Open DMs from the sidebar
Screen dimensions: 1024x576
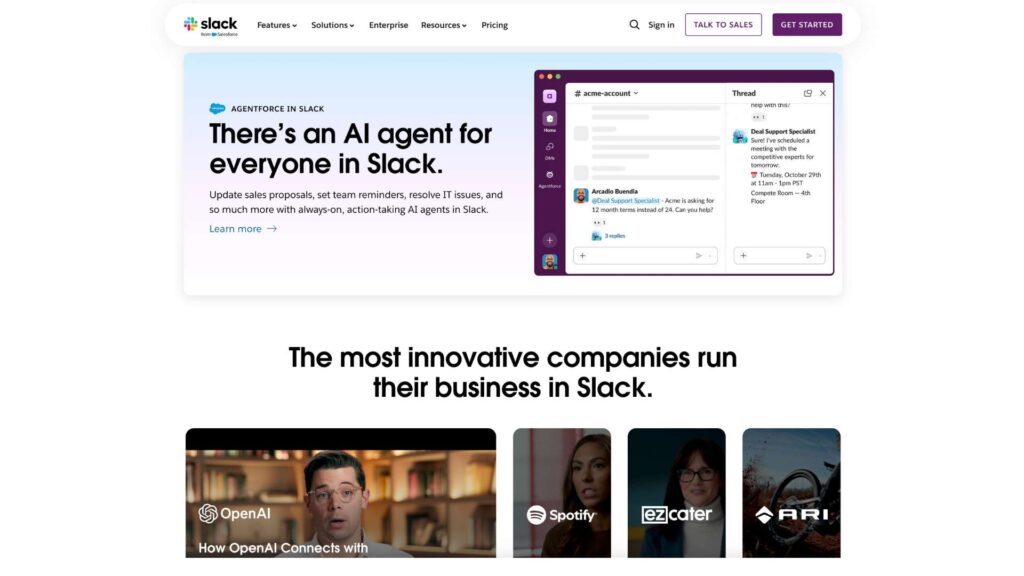550,148
